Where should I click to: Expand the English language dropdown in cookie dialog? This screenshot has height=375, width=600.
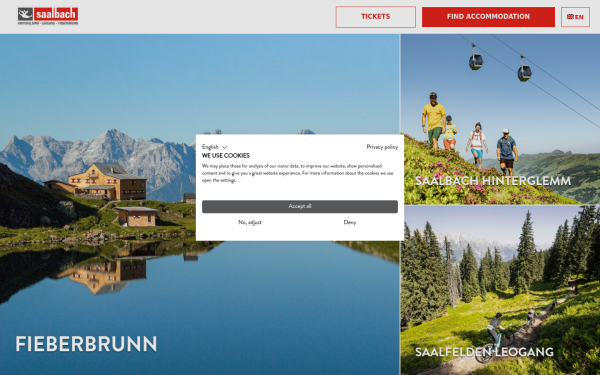click(x=214, y=147)
